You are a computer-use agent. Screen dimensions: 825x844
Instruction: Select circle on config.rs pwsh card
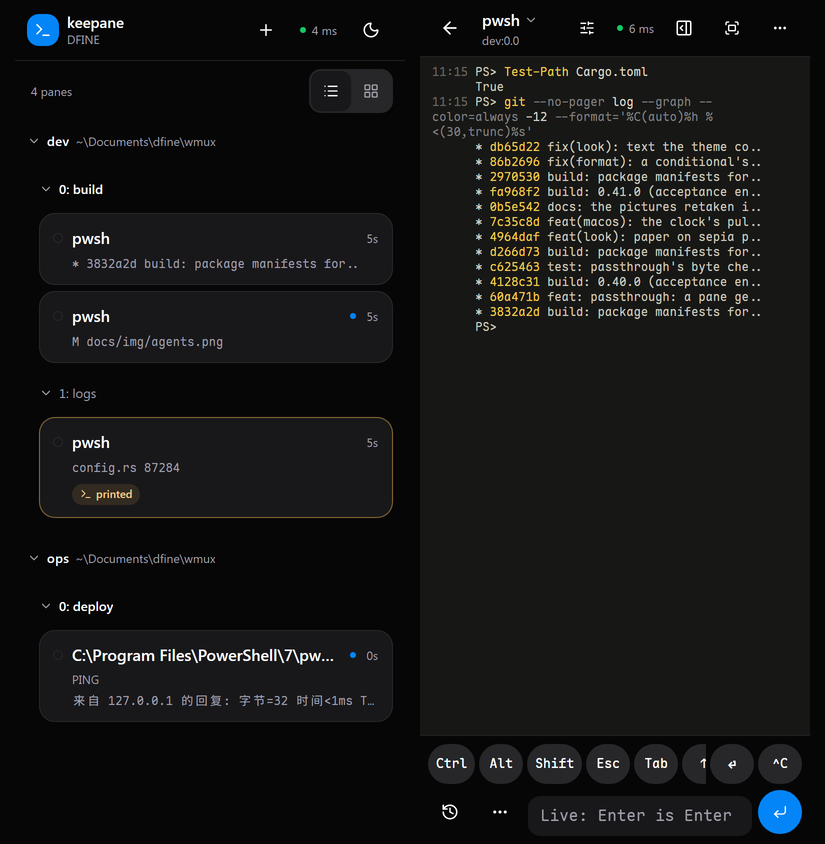(58, 442)
